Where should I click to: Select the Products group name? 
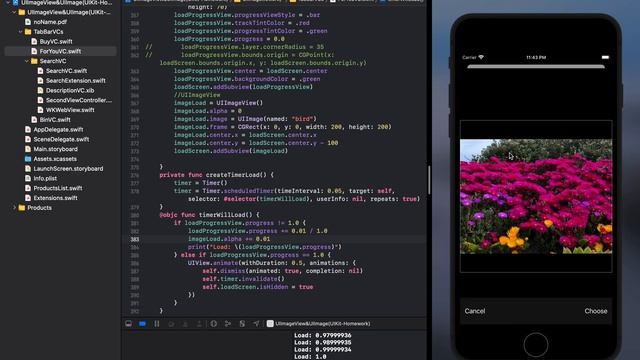39,208
